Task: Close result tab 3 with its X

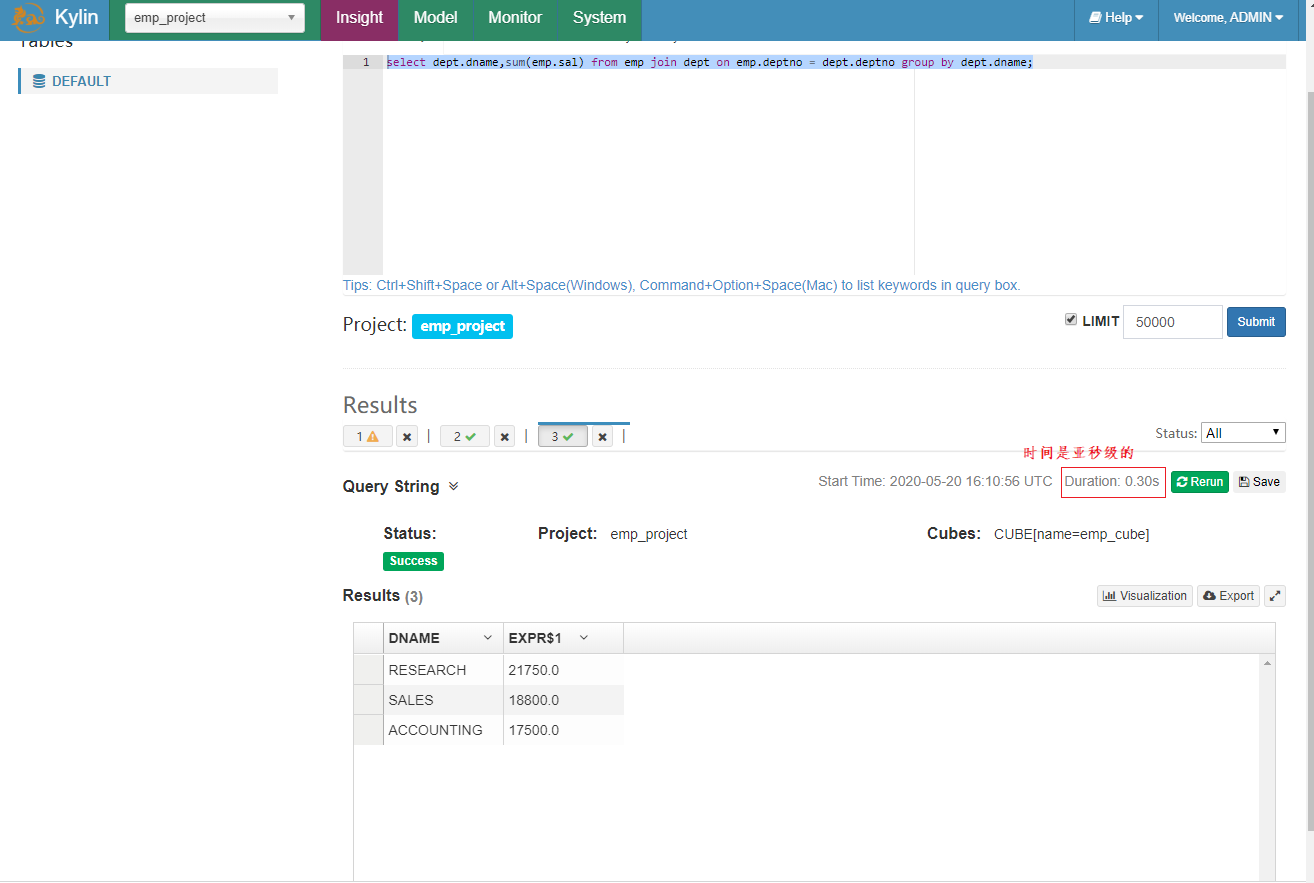Action: point(602,437)
